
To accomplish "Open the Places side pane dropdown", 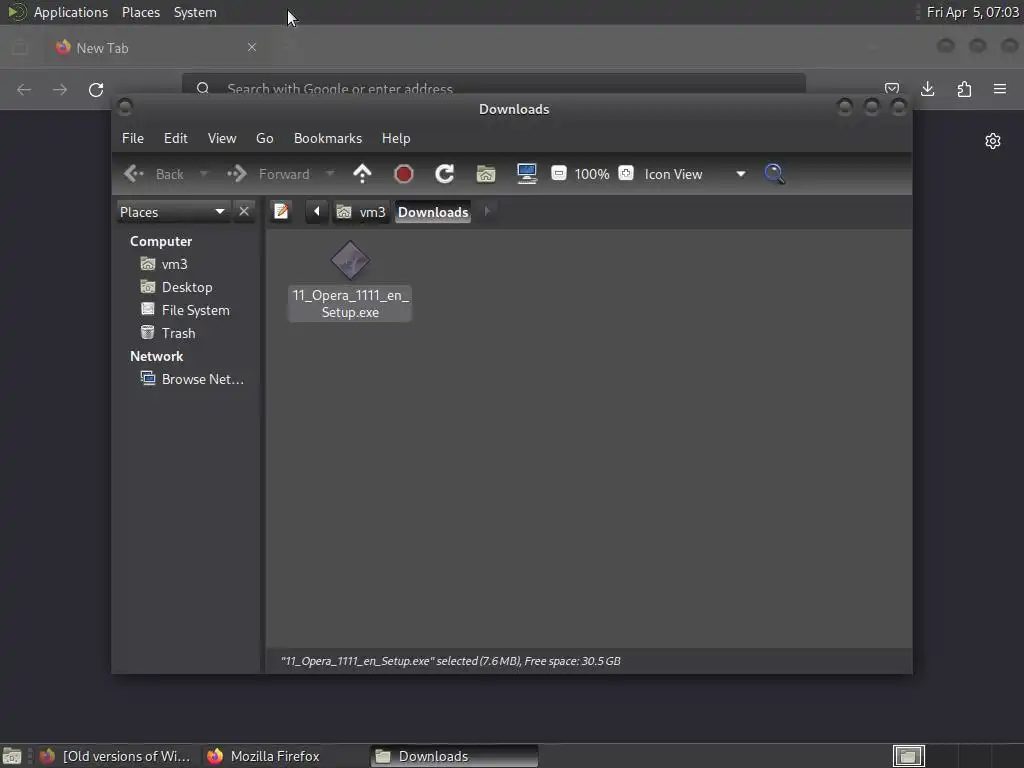I will tap(173, 212).
